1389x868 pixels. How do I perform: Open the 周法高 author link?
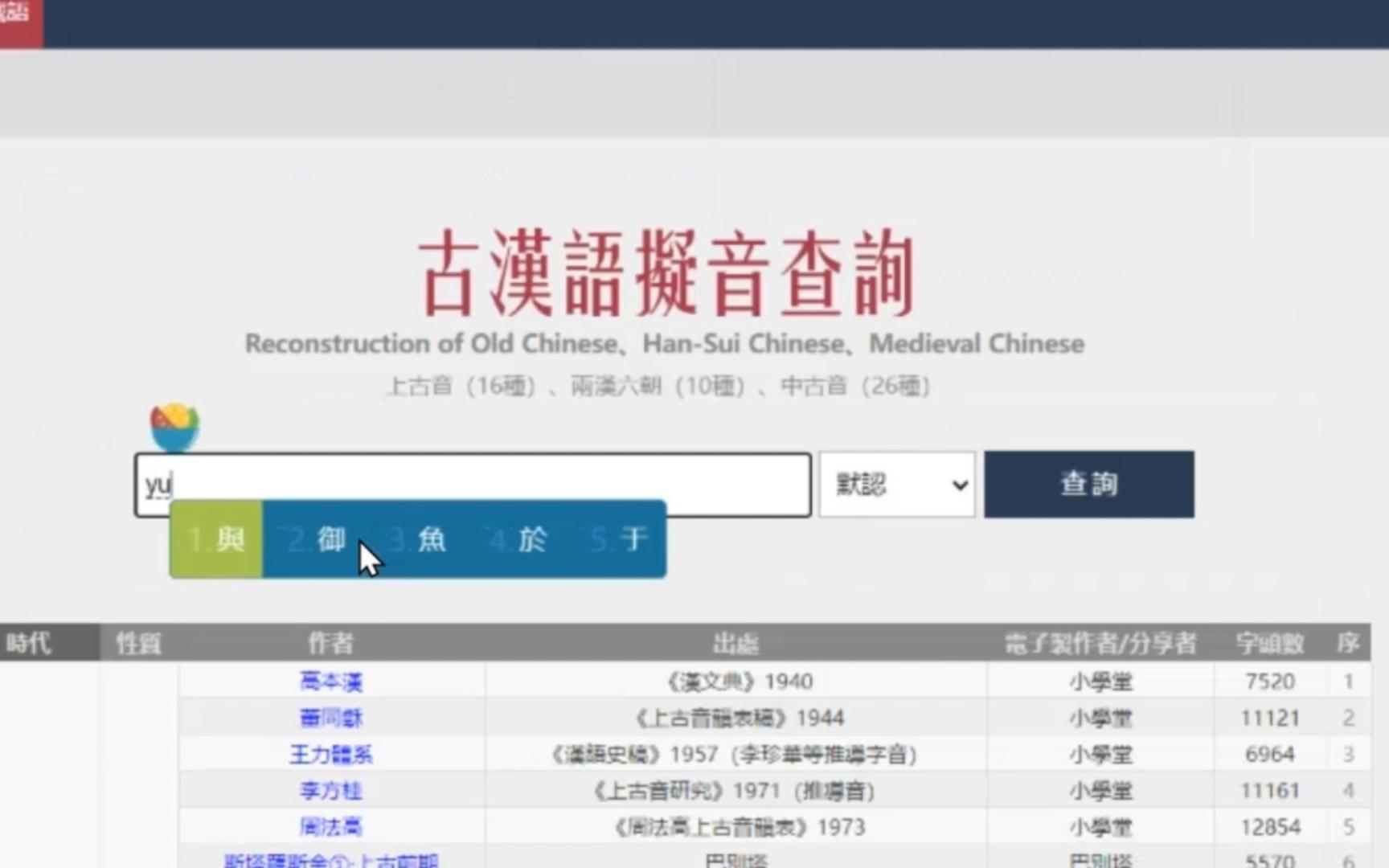pyautogui.click(x=331, y=827)
